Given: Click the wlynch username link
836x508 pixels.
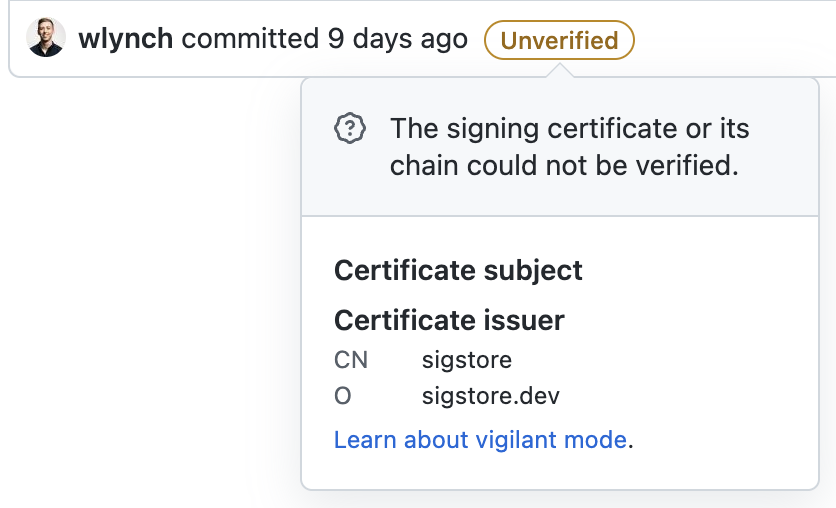Looking at the screenshot, I should (x=125, y=39).
